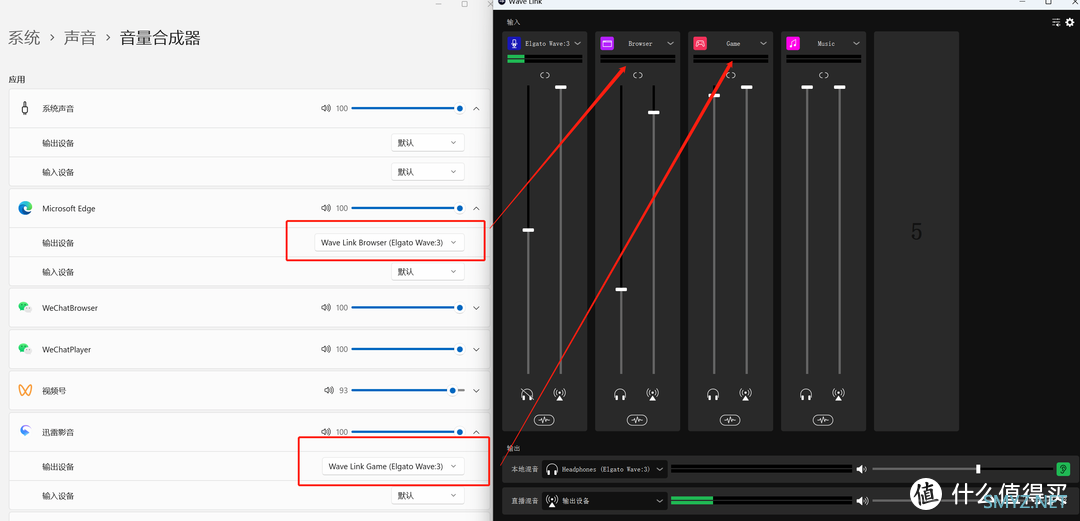Viewport: 1080px width, 521px height.
Task: Mute WeChatBrowser speaker icon
Action: pyautogui.click(x=326, y=308)
